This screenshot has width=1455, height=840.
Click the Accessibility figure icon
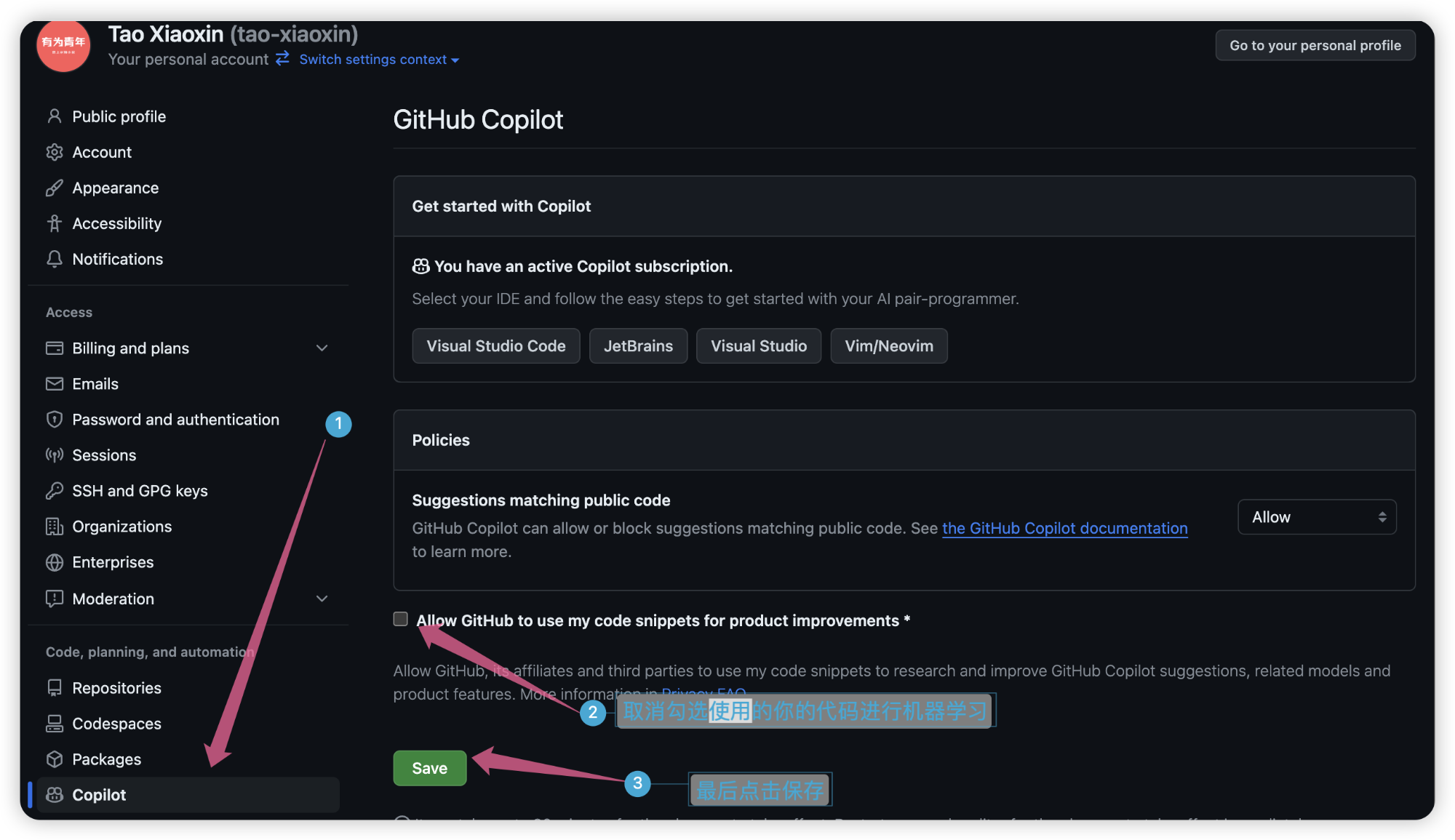[55, 223]
